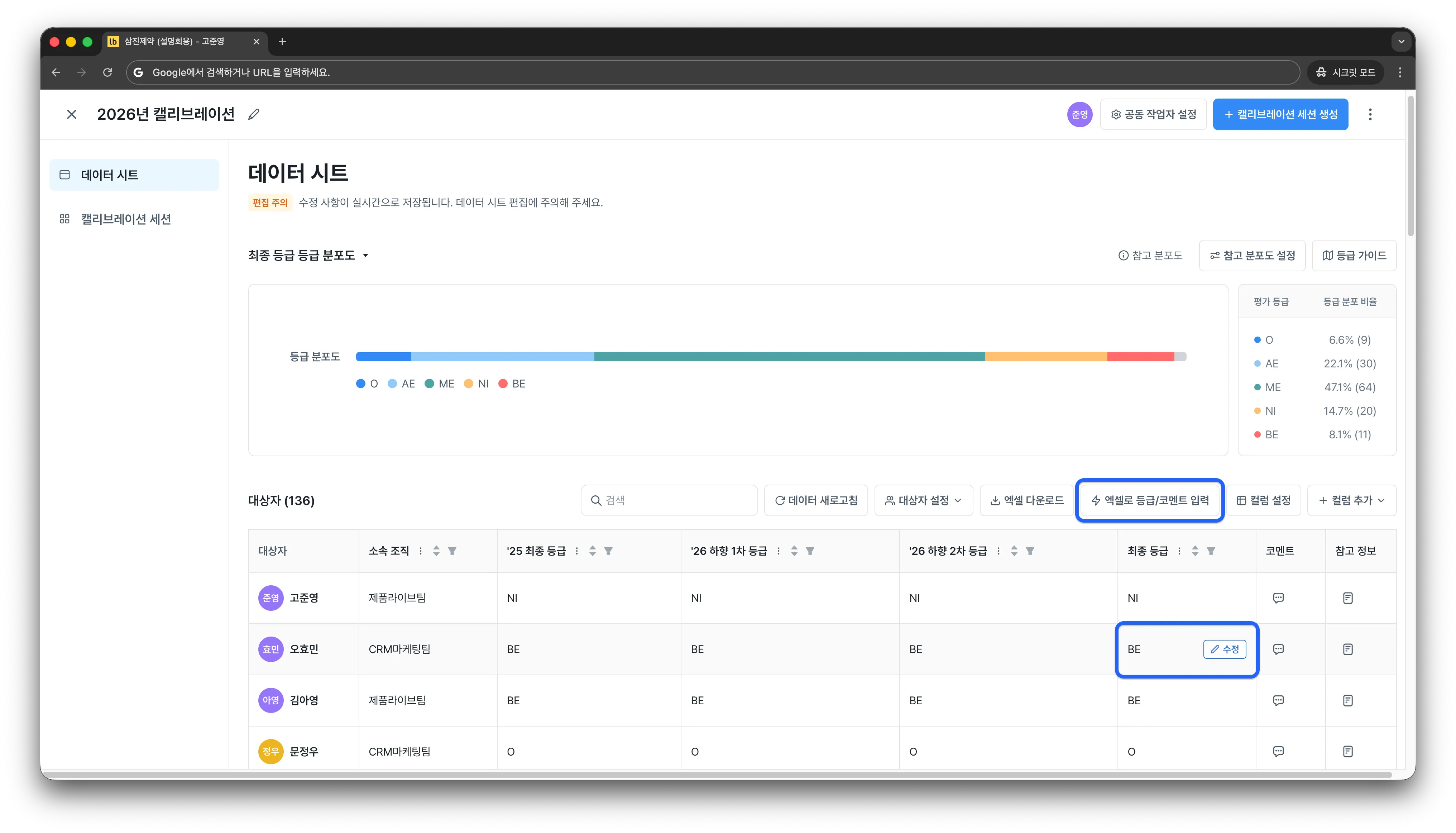Sort the 최종 등급 column
The image size is (1456, 833).
click(x=1195, y=551)
